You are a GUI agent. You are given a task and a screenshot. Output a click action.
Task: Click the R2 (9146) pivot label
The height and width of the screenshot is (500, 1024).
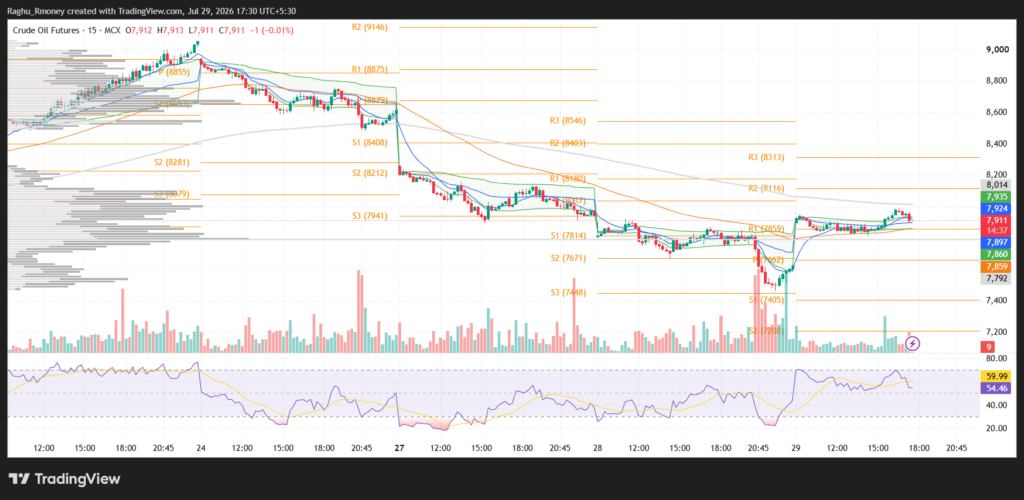click(370, 27)
